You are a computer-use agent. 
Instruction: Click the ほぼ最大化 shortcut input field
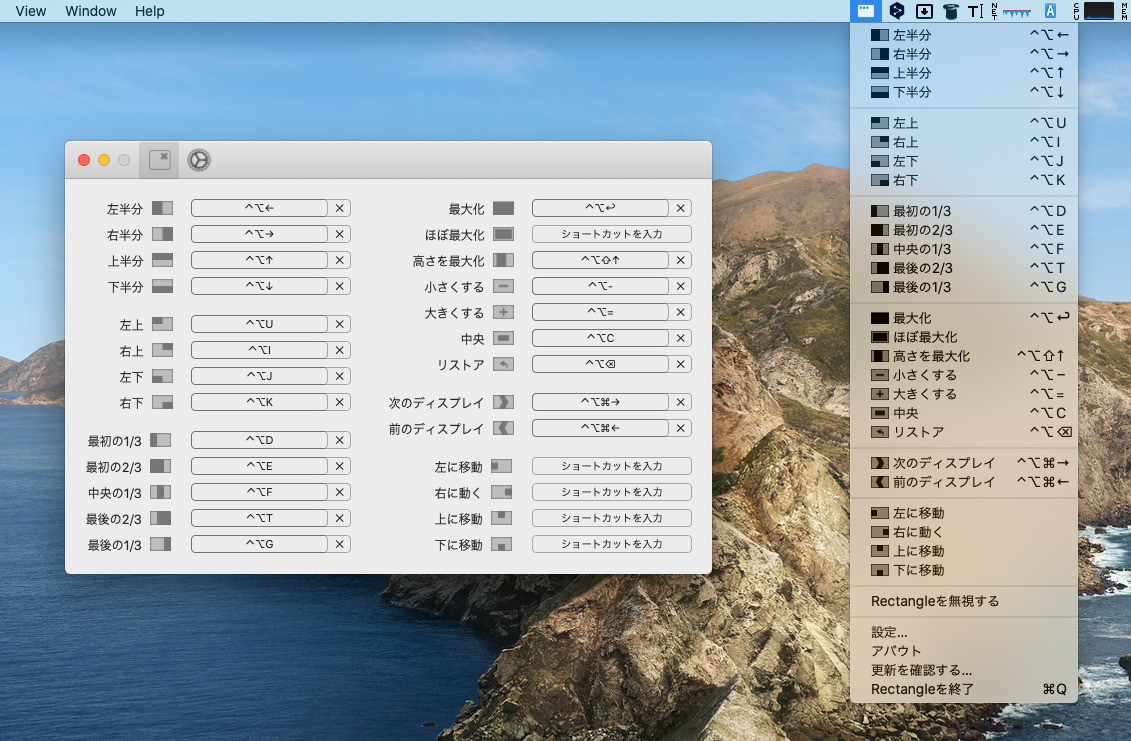pos(611,235)
